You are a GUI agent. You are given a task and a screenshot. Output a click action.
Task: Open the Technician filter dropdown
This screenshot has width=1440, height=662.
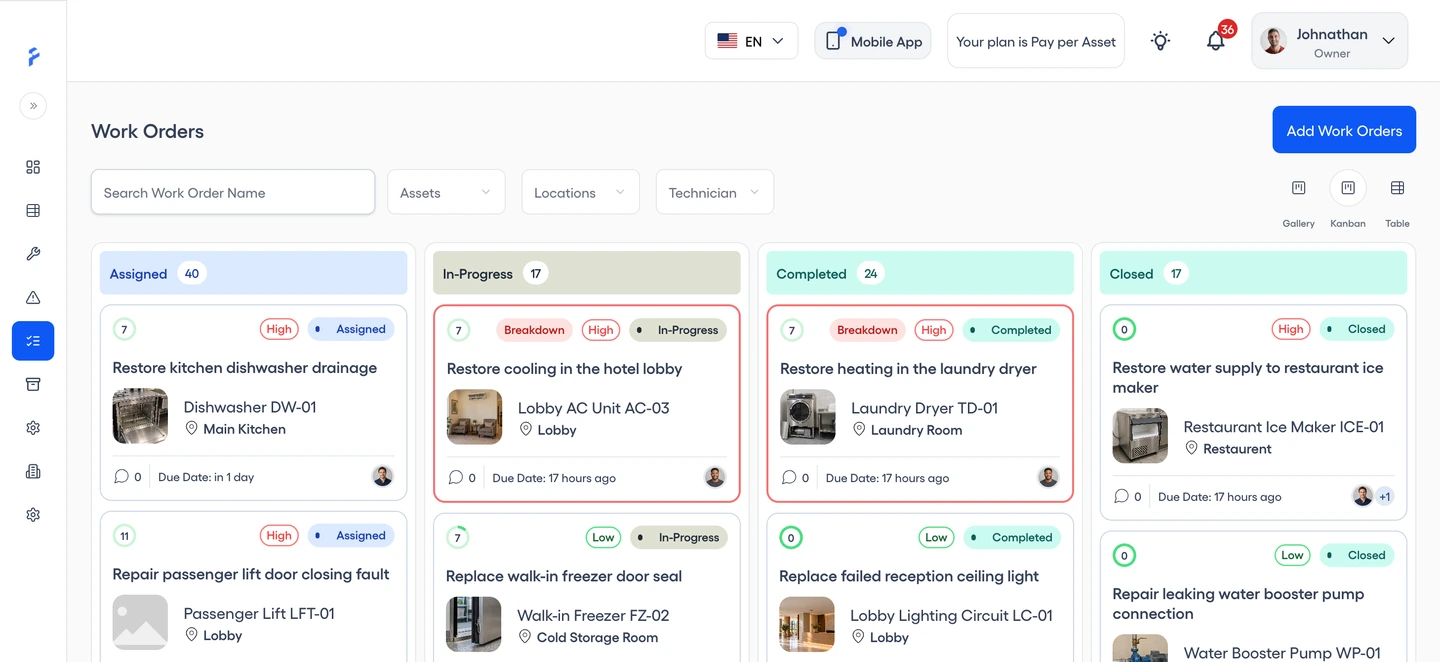(x=714, y=192)
